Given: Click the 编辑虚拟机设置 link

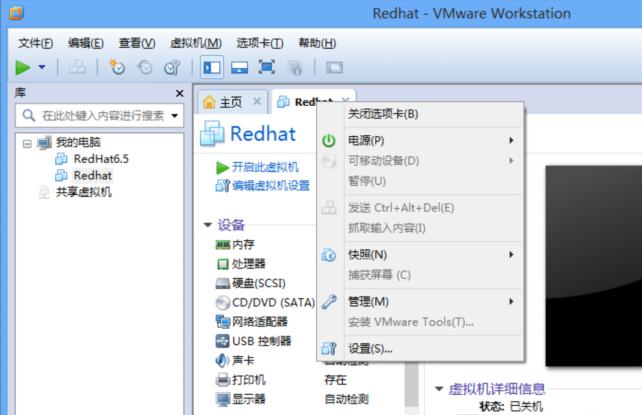Looking at the screenshot, I should (270, 185).
